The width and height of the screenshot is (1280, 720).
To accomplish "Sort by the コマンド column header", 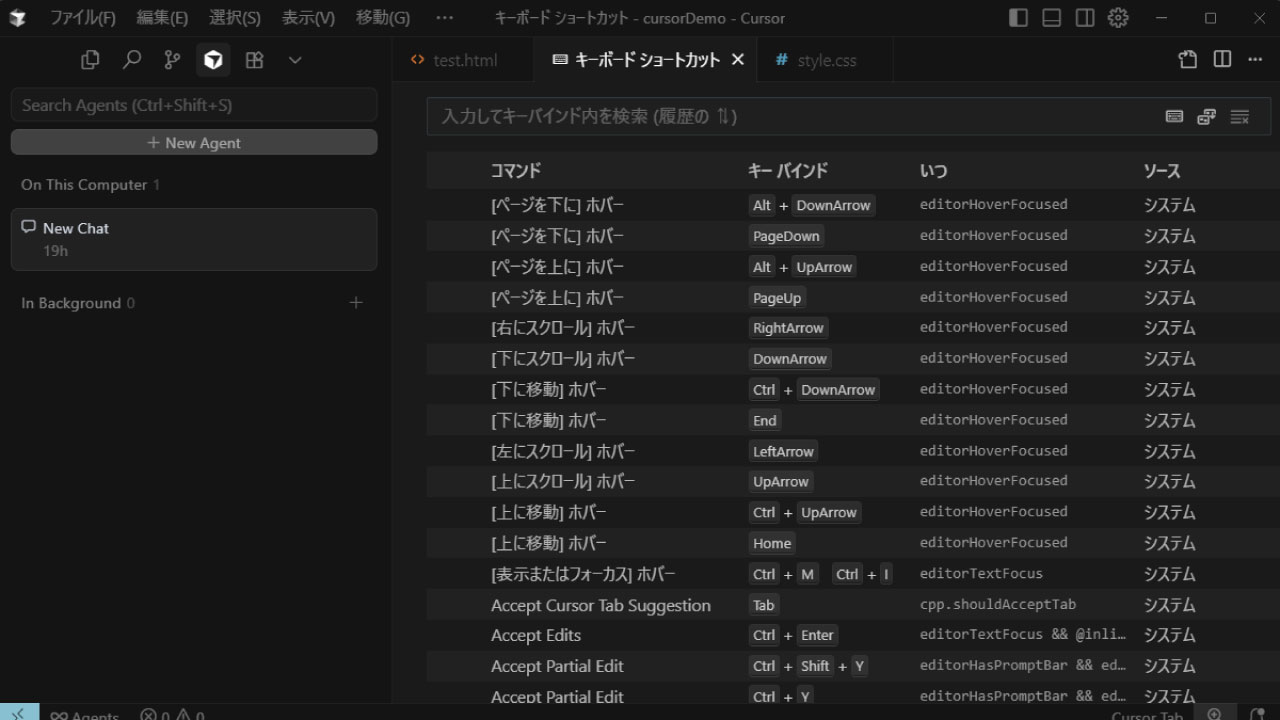I will 516,171.
